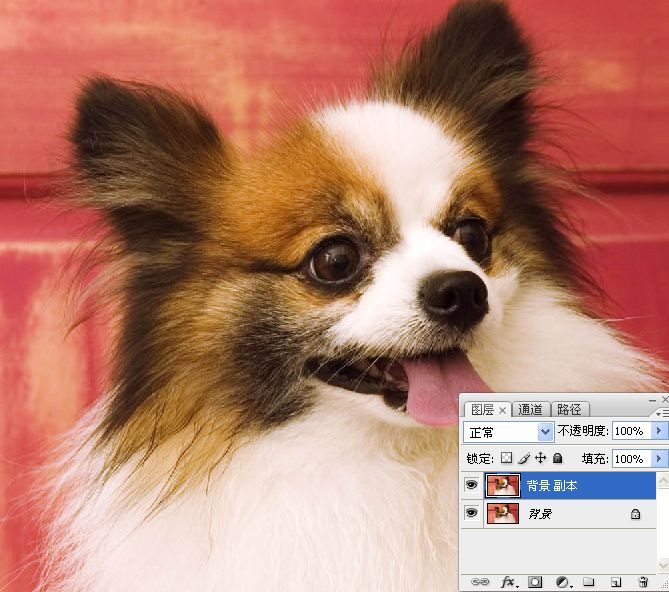Image resolution: width=669 pixels, height=592 pixels.
Task: Create a new layer group folder
Action: point(589,582)
